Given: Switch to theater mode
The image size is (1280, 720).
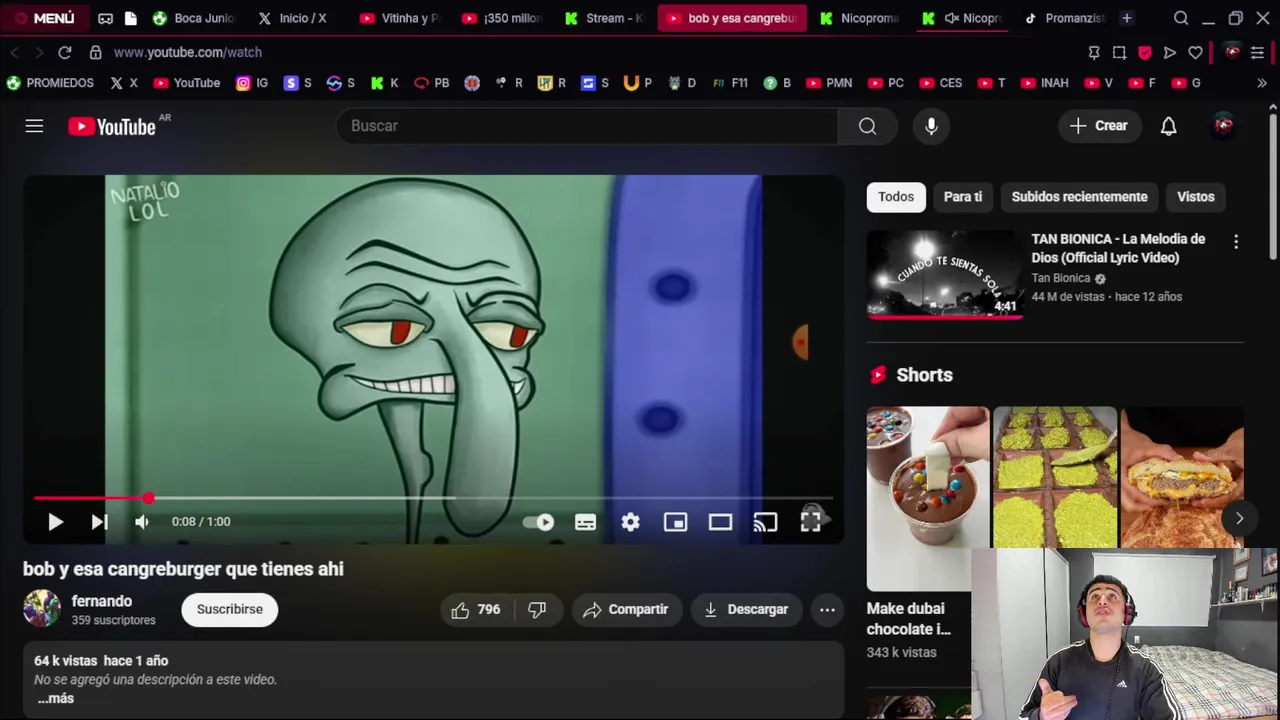Looking at the screenshot, I should pyautogui.click(x=720, y=522).
